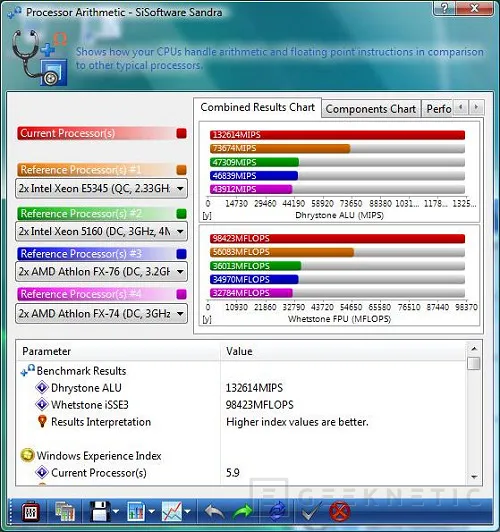Screen dimensions: 500x532
Task: Click the Whetstone iSSE3 row diamond icon
Action: point(42,404)
